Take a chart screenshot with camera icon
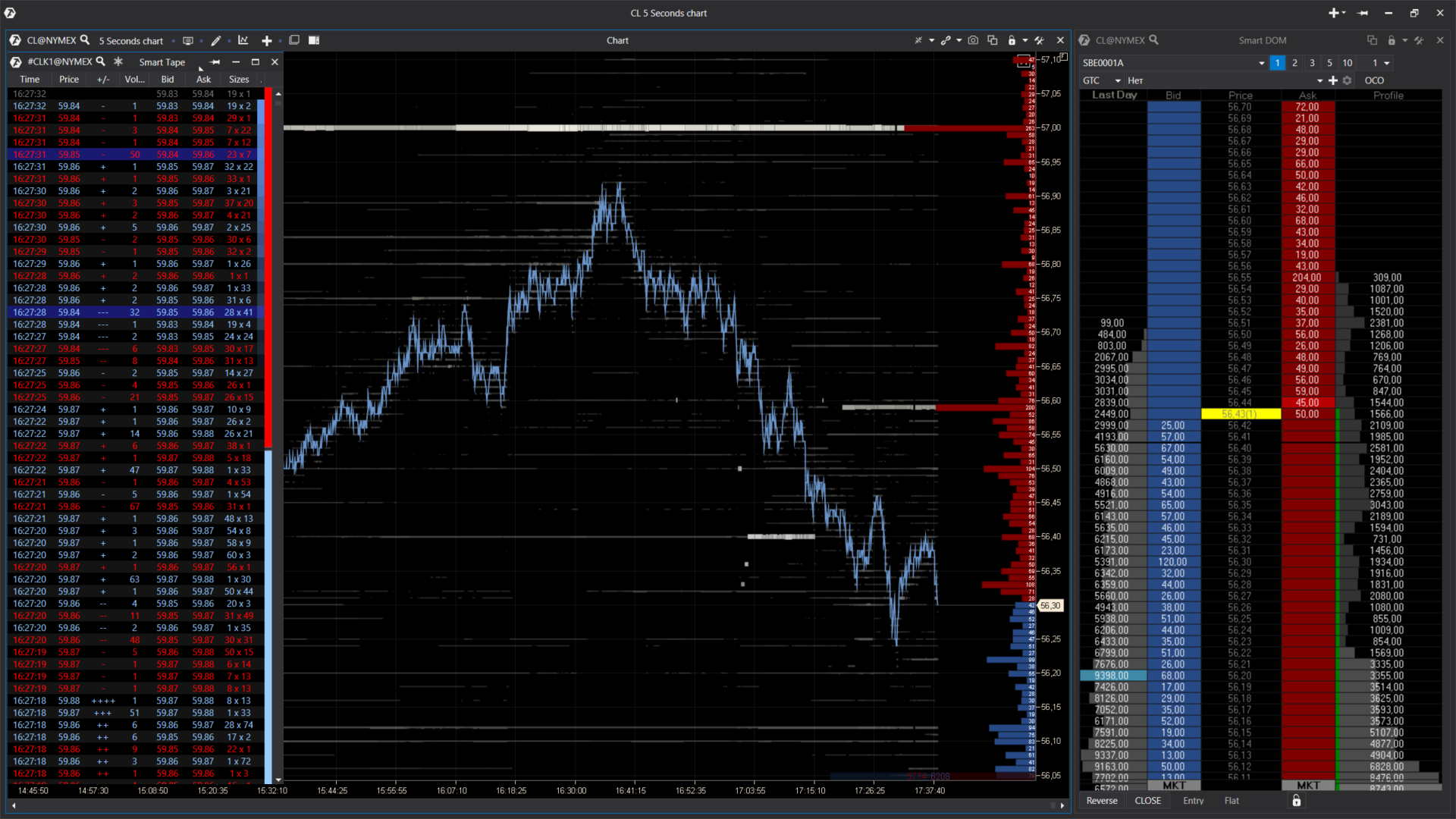The height and width of the screenshot is (819, 1456). click(x=973, y=40)
